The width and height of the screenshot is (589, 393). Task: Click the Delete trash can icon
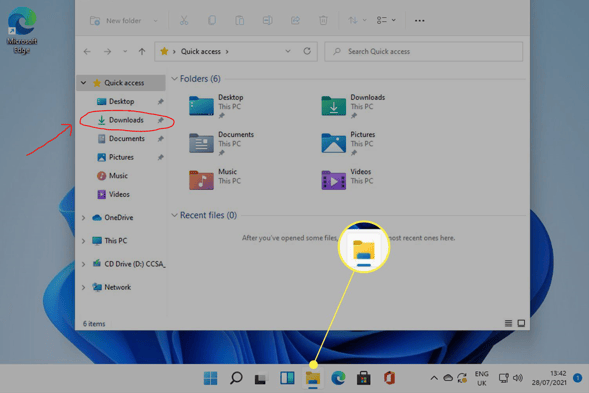323,20
